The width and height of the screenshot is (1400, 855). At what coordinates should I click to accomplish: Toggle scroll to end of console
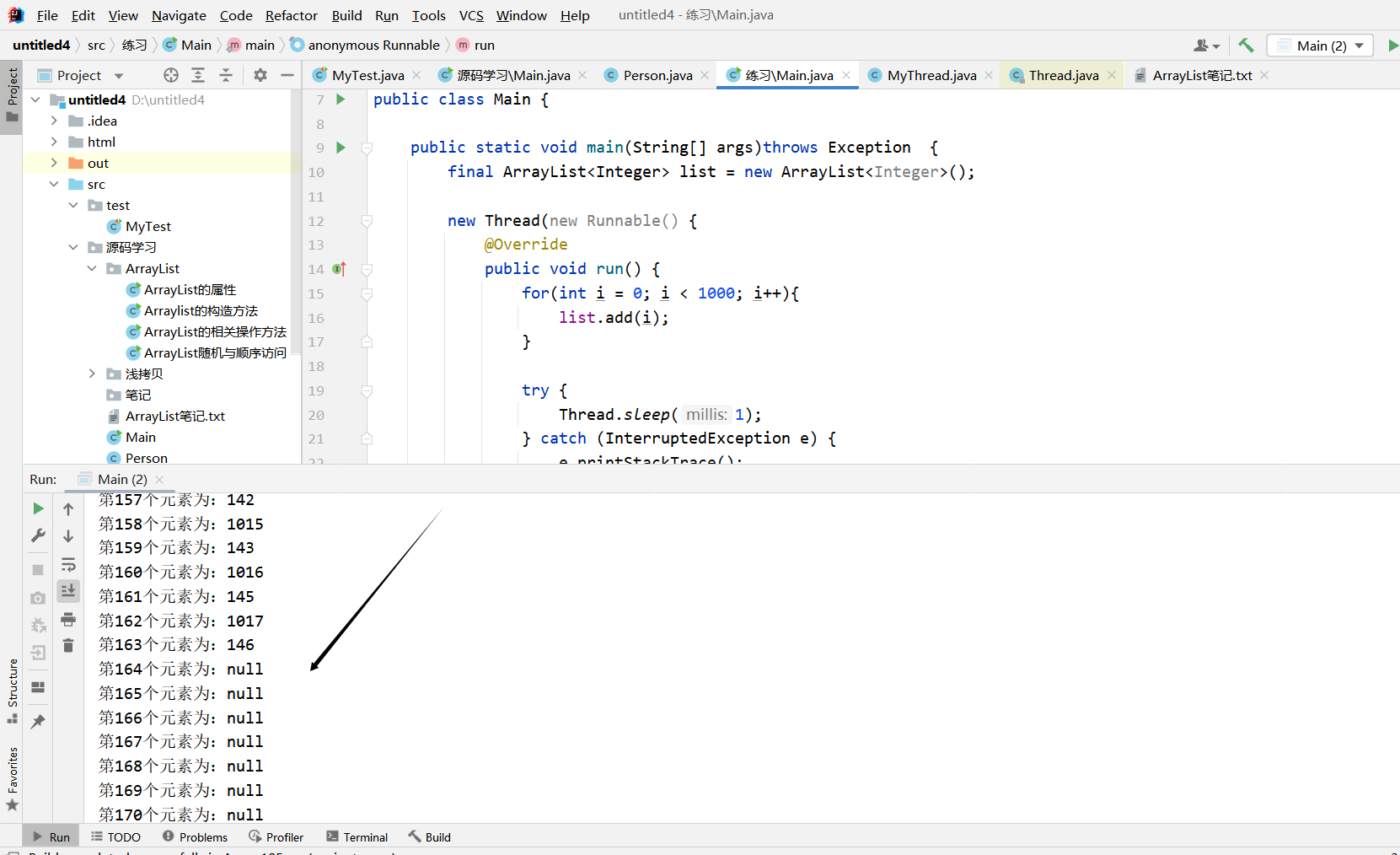coord(68,590)
